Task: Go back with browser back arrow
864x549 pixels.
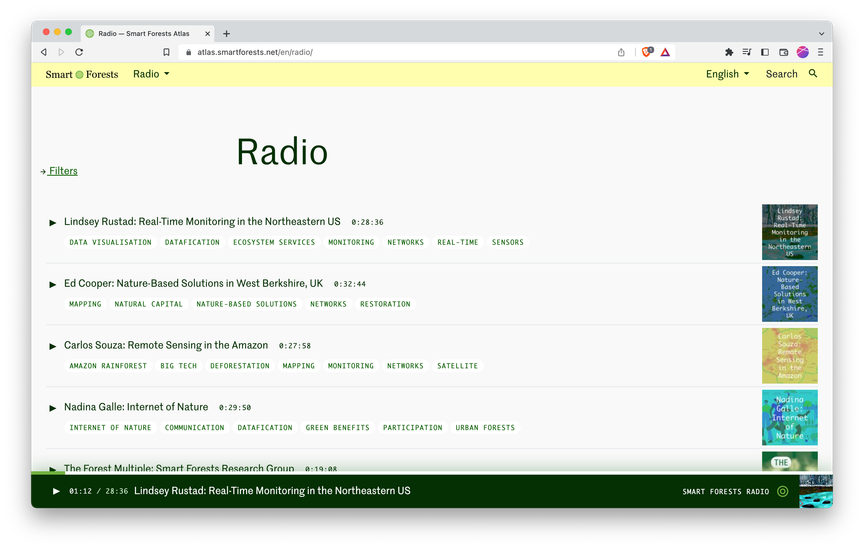Action: (44, 52)
